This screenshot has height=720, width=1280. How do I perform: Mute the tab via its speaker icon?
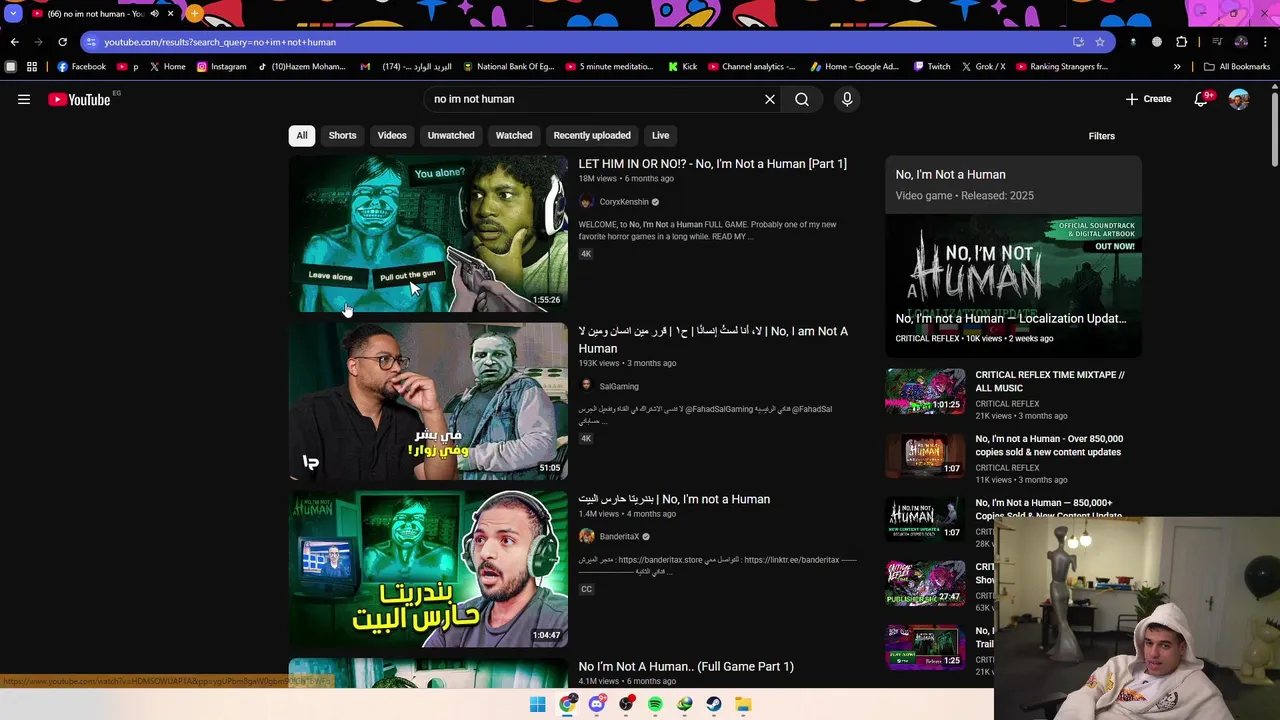pos(154,14)
